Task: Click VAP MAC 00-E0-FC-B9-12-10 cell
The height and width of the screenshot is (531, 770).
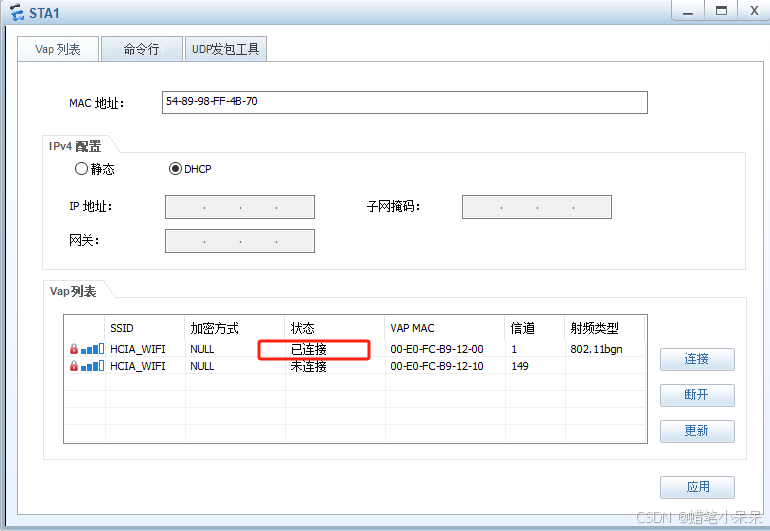Action: click(x=437, y=366)
